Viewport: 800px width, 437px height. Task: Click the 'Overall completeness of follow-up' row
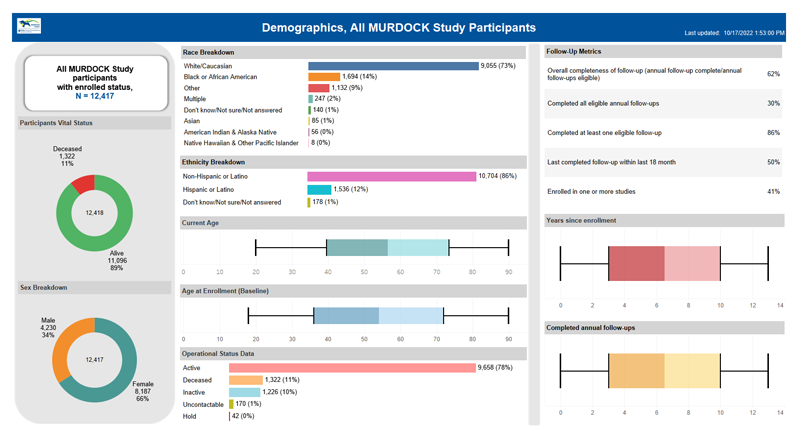[664, 74]
